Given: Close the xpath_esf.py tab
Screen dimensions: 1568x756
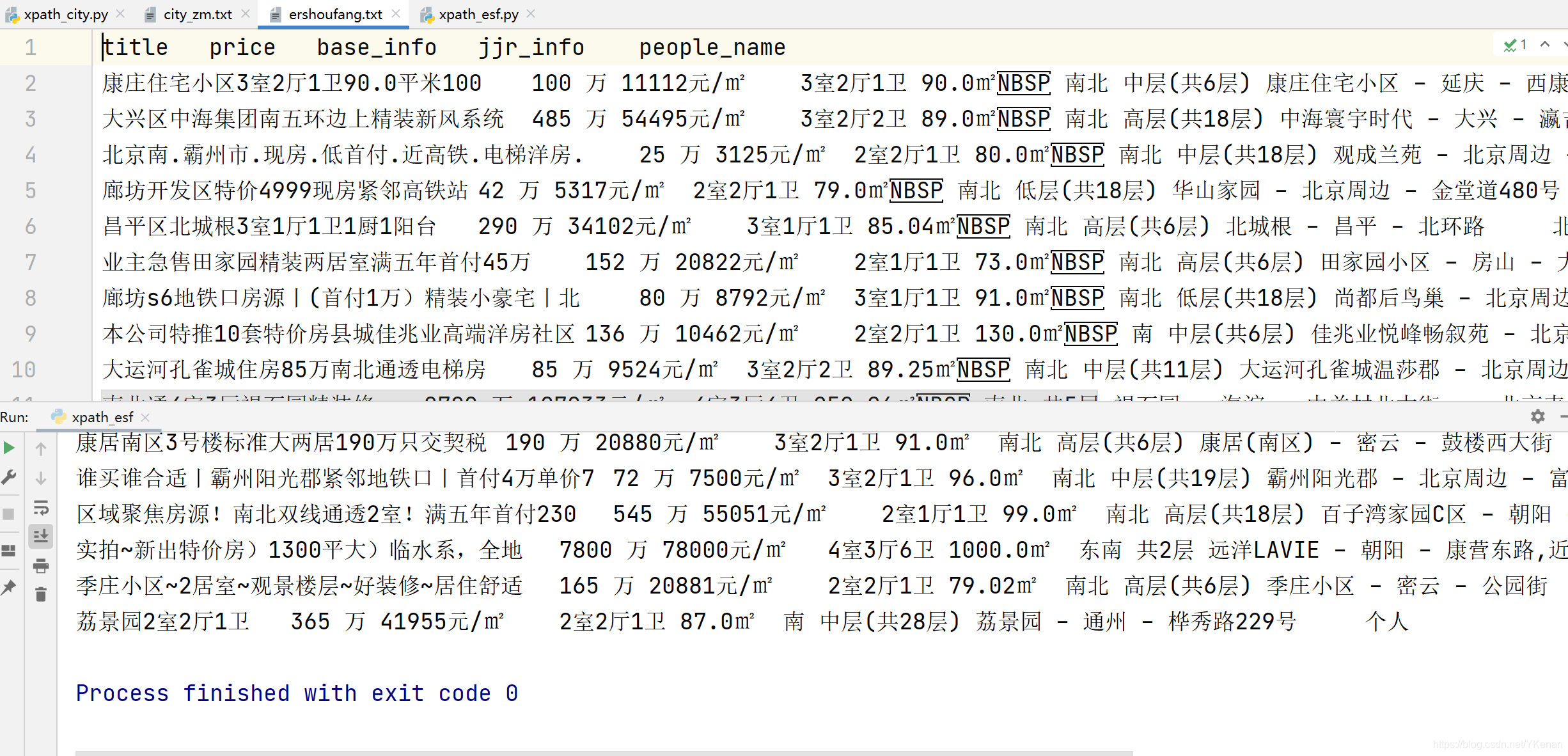Looking at the screenshot, I should click(x=531, y=13).
